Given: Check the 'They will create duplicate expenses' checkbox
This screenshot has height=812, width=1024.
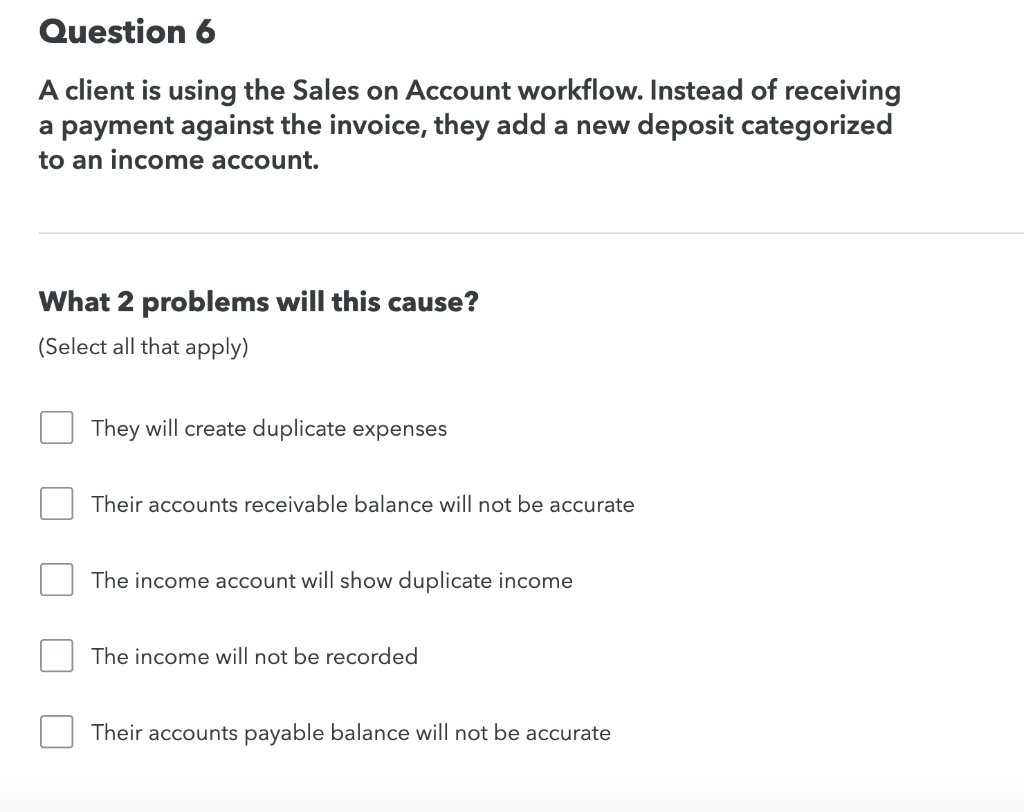Looking at the screenshot, I should (57, 428).
